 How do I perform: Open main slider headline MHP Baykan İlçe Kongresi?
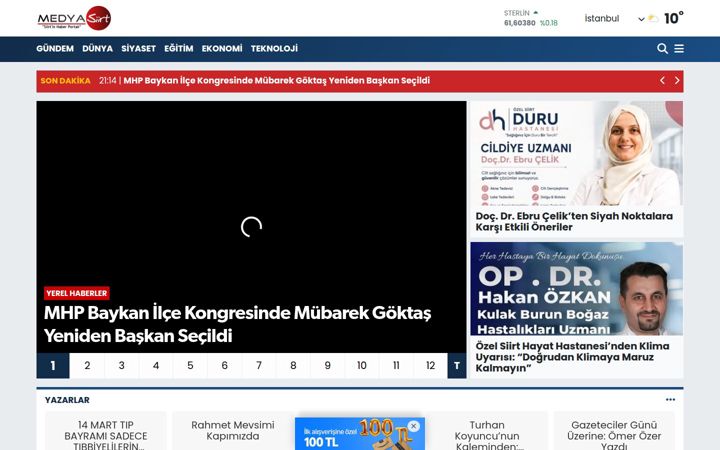(237, 324)
